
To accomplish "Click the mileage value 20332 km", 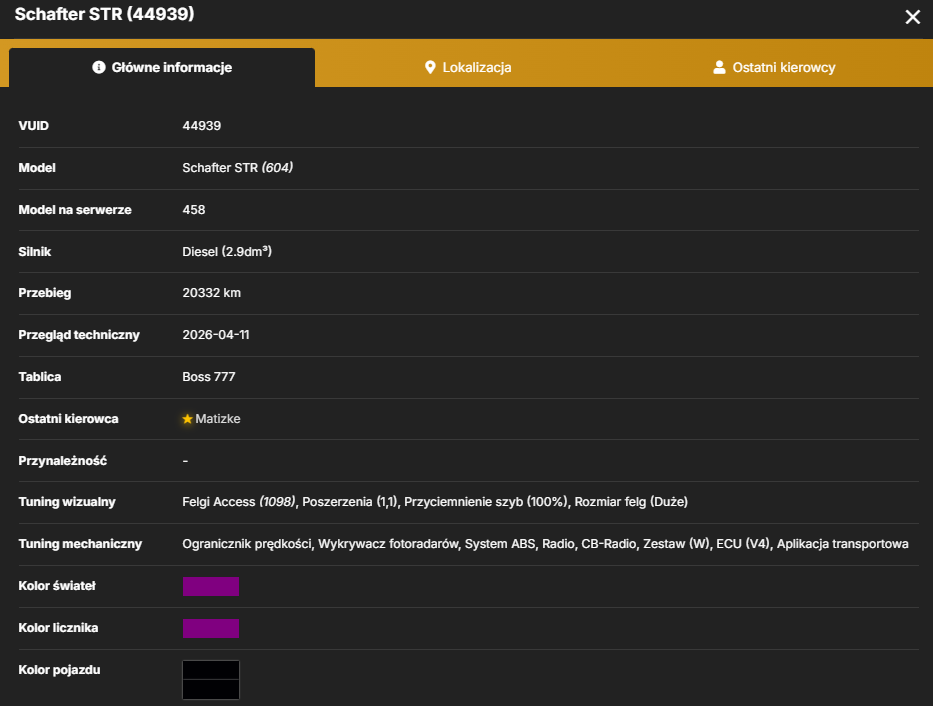I will tap(211, 293).
